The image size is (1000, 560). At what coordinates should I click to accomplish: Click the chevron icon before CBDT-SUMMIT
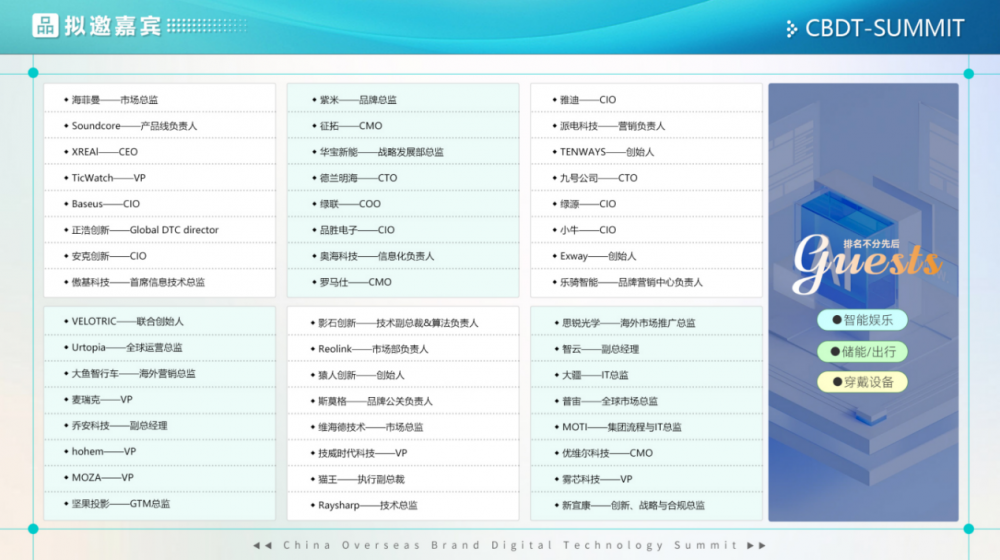[792, 29]
